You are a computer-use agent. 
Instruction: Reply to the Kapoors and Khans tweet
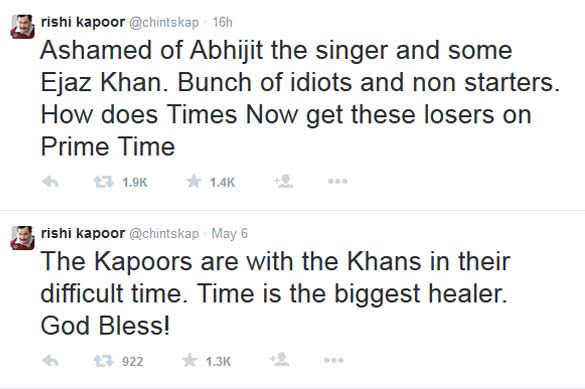click(50, 361)
